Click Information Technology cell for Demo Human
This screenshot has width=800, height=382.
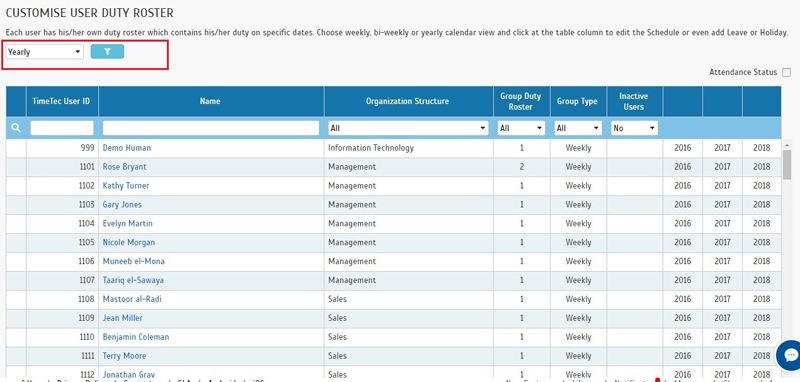(x=371, y=148)
